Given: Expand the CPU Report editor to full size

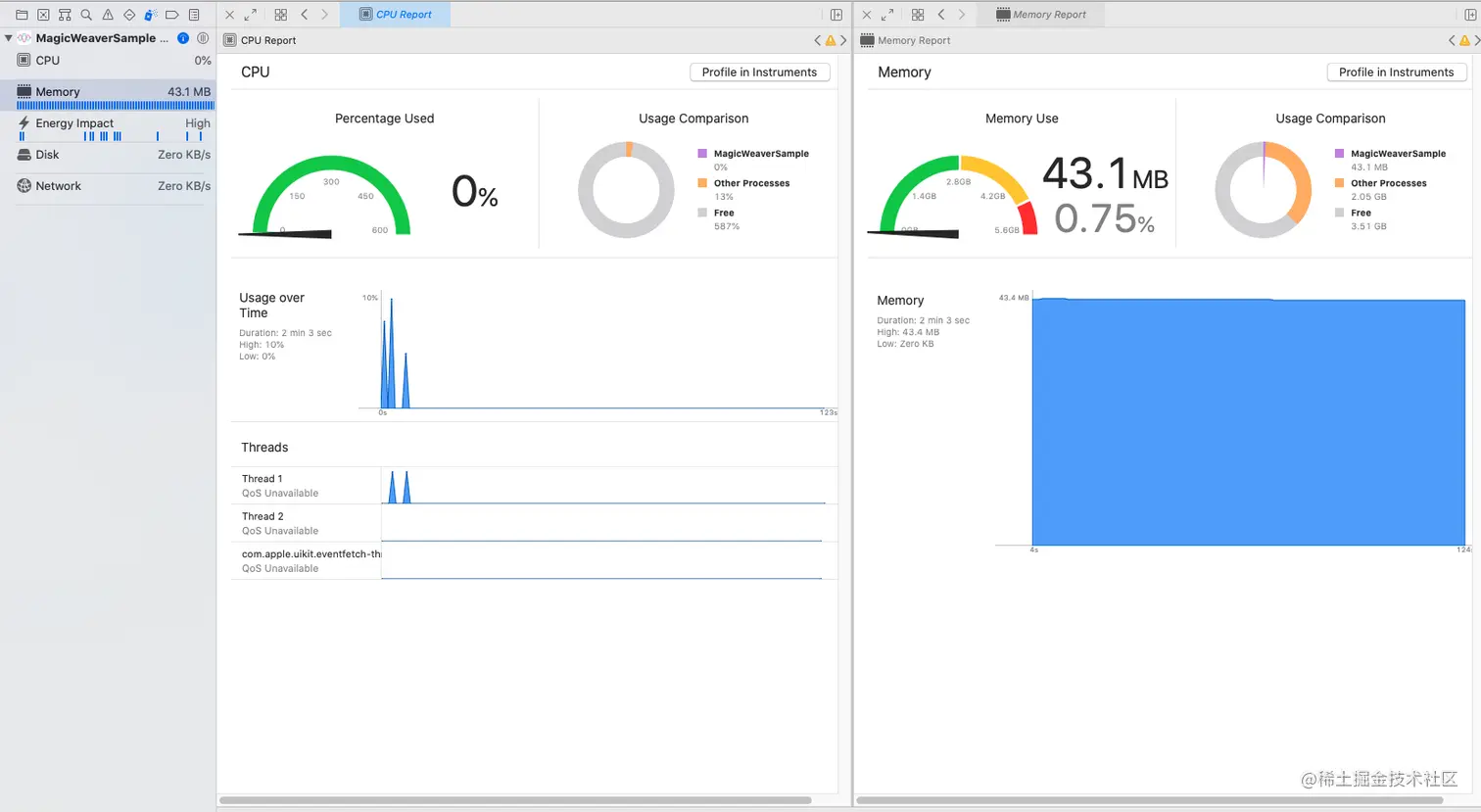Looking at the screenshot, I should [x=250, y=15].
